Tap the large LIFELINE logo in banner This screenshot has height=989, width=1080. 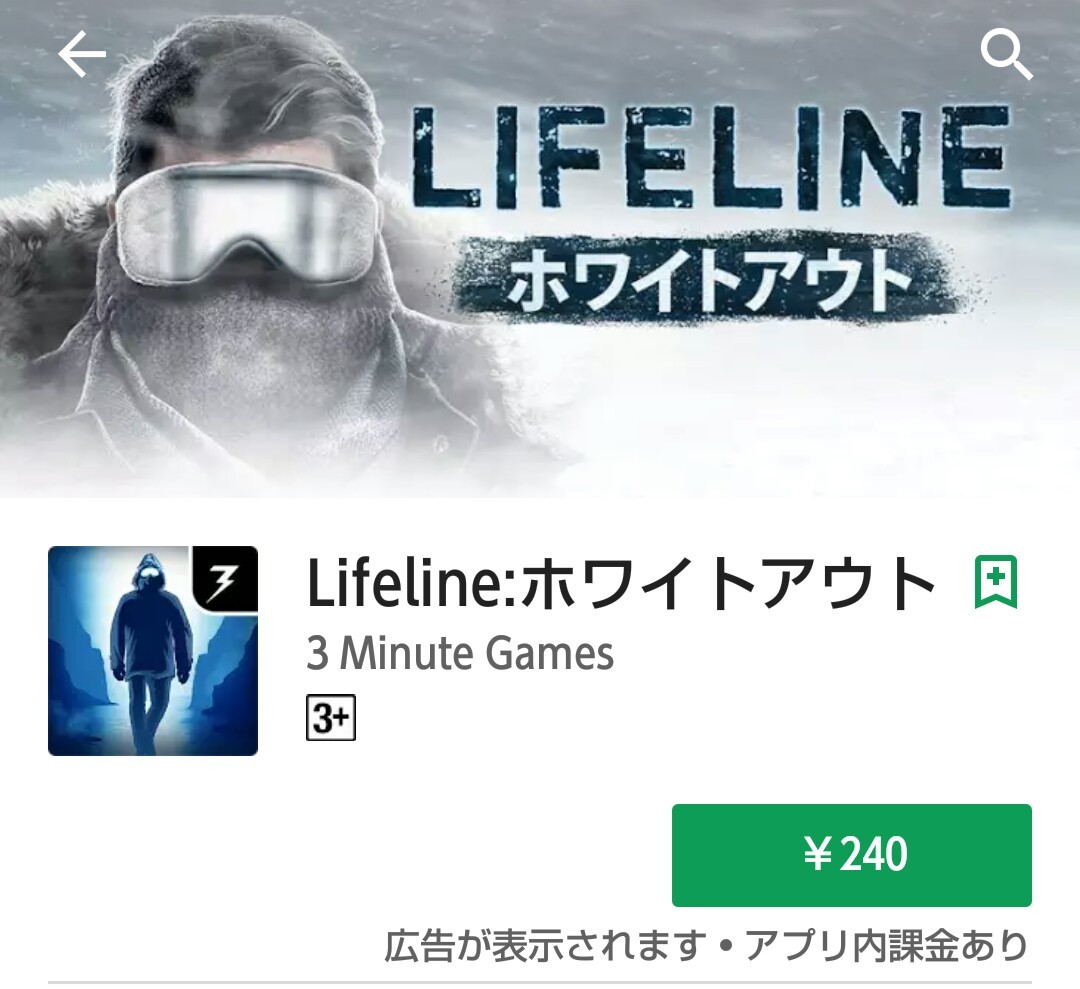pos(710,157)
